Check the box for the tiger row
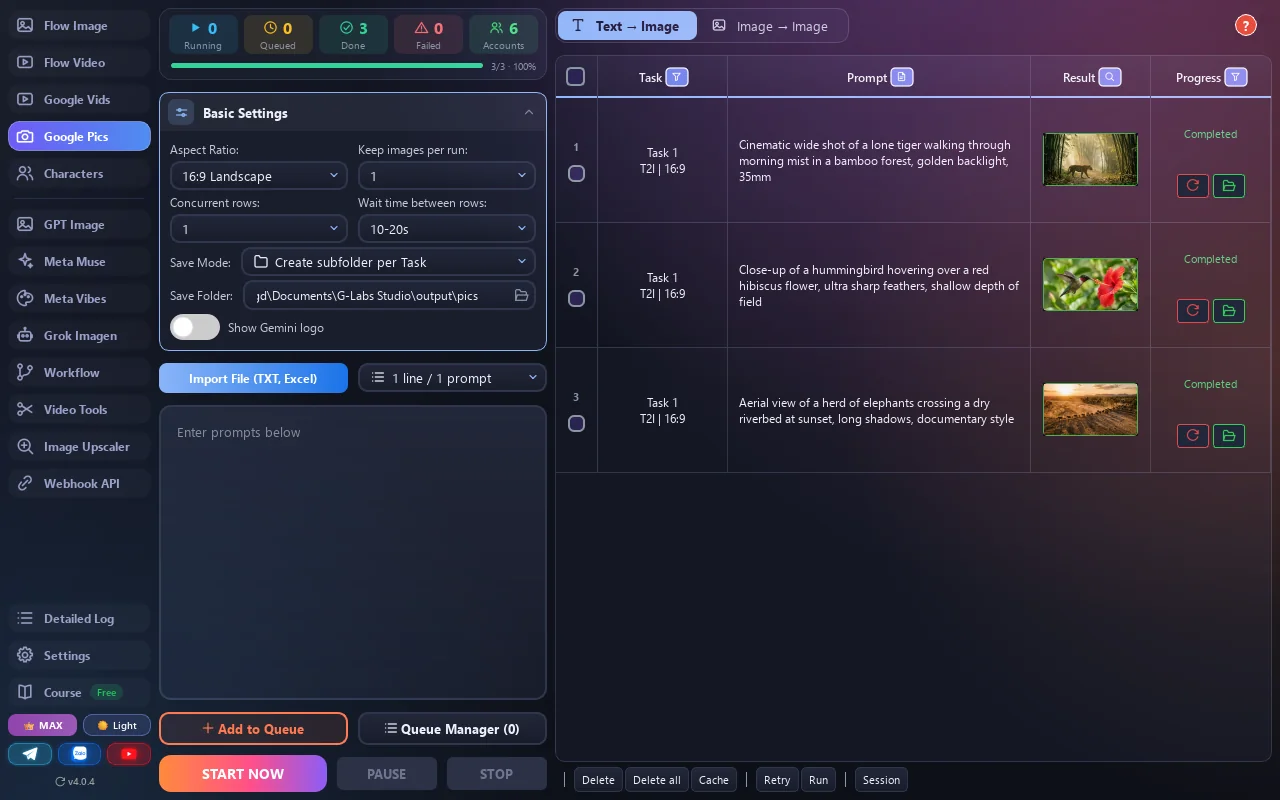 pos(576,173)
